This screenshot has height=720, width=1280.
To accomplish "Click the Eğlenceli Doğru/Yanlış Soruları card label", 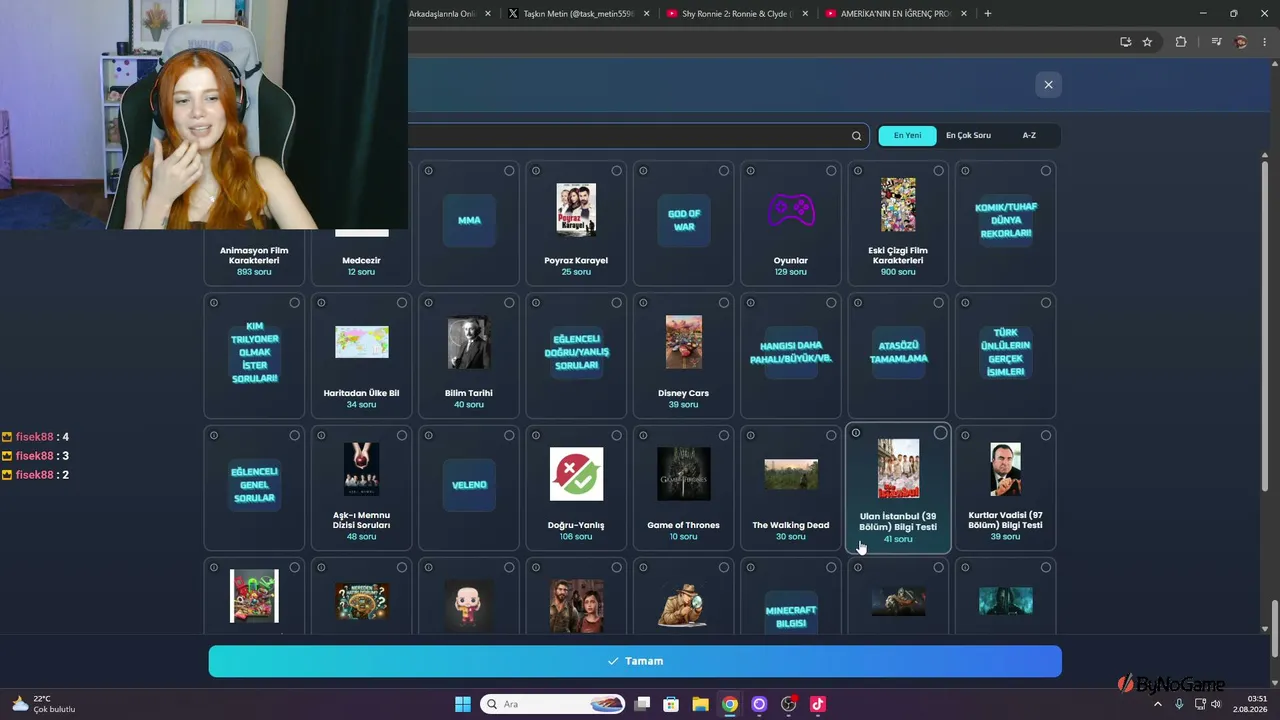I will click(x=576, y=352).
